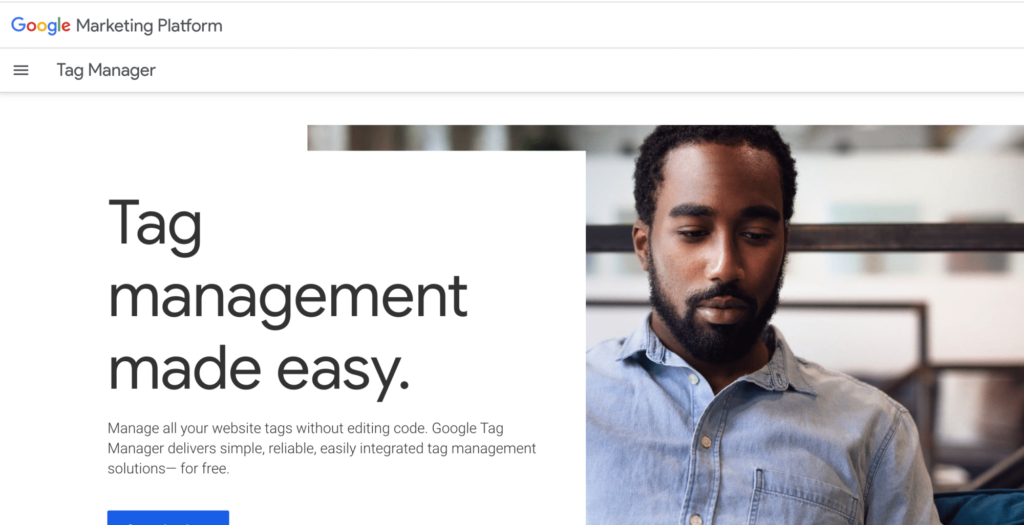The height and width of the screenshot is (525, 1024).
Task: Click the paragraph starting 'Manage all your website tags'
Action: [321, 449]
